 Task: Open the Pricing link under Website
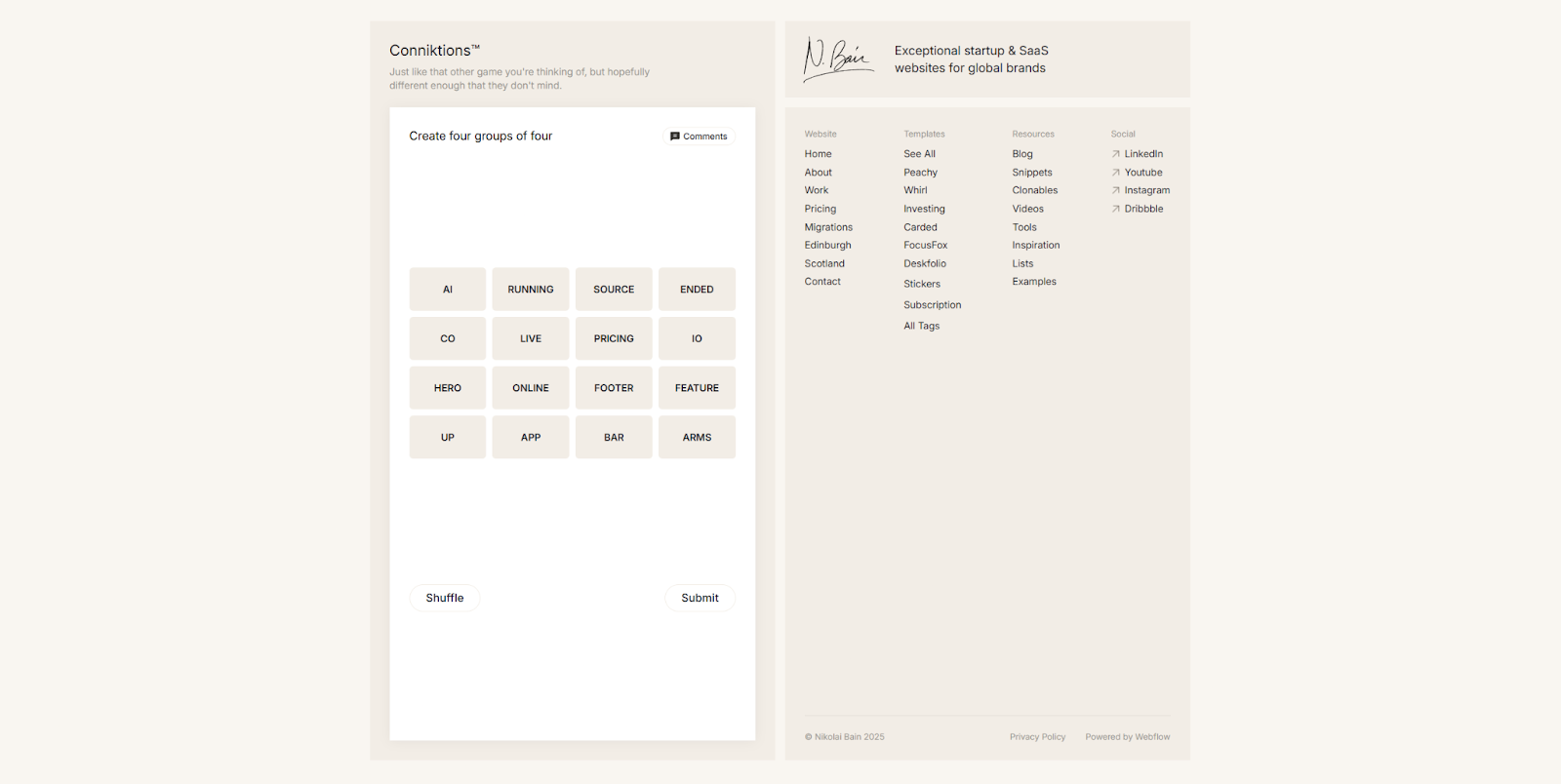pyautogui.click(x=820, y=209)
